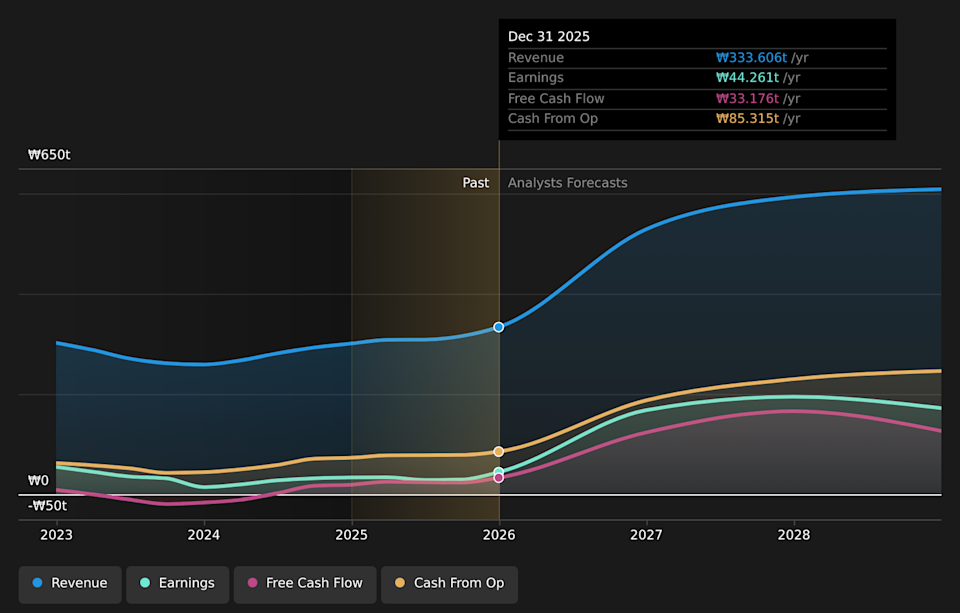Screen dimensions: 960x613
Task: Click the blue Revenue dot icon in legend
Action: [40, 582]
